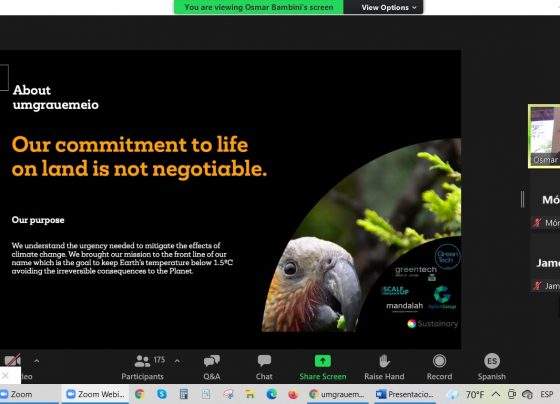Start video using the crossed-out camera icon
Screen dimensions: 560x404
point(12,361)
